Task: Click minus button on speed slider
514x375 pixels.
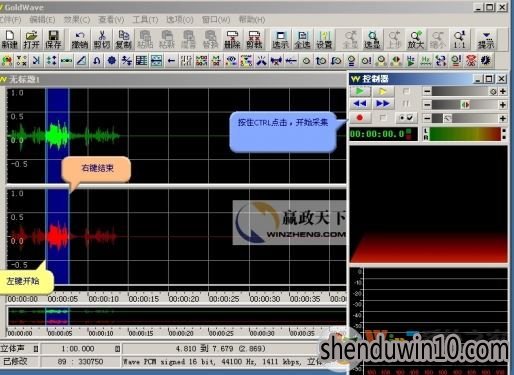Action: [427, 118]
